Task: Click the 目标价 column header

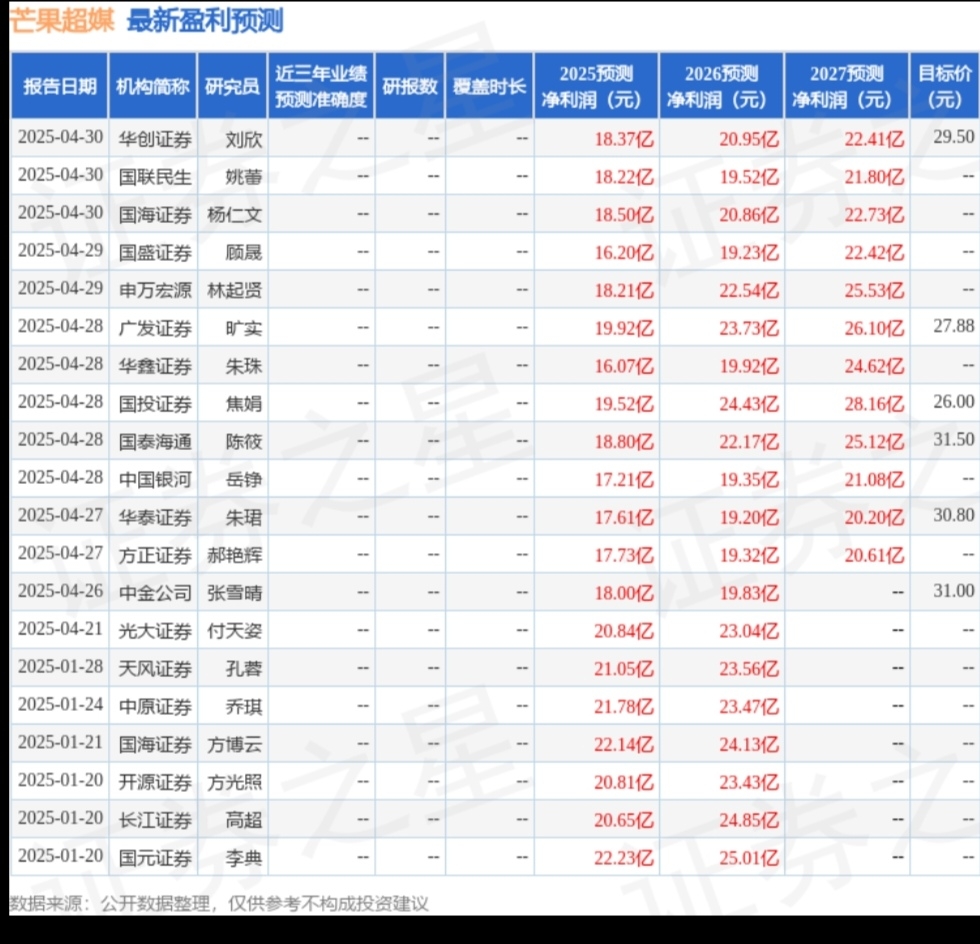Action: pos(944,86)
